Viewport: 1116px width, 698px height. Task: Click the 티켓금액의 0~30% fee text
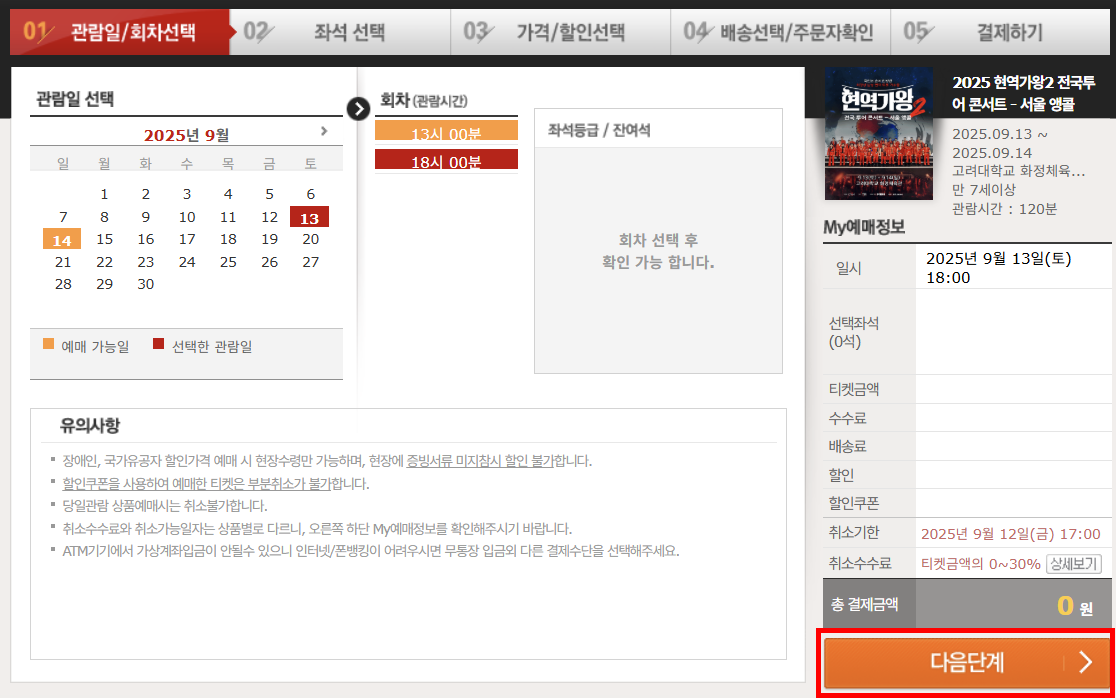(x=981, y=564)
